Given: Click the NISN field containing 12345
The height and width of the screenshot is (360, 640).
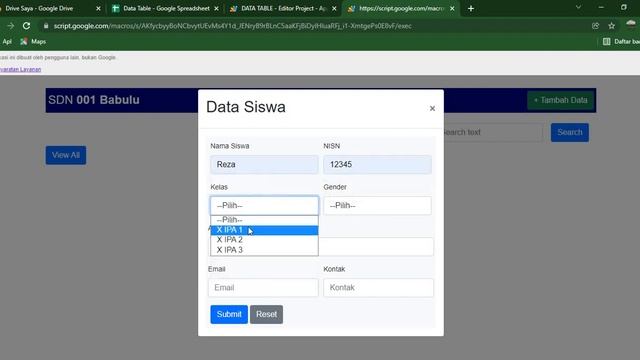Looking at the screenshot, I should tap(377, 164).
